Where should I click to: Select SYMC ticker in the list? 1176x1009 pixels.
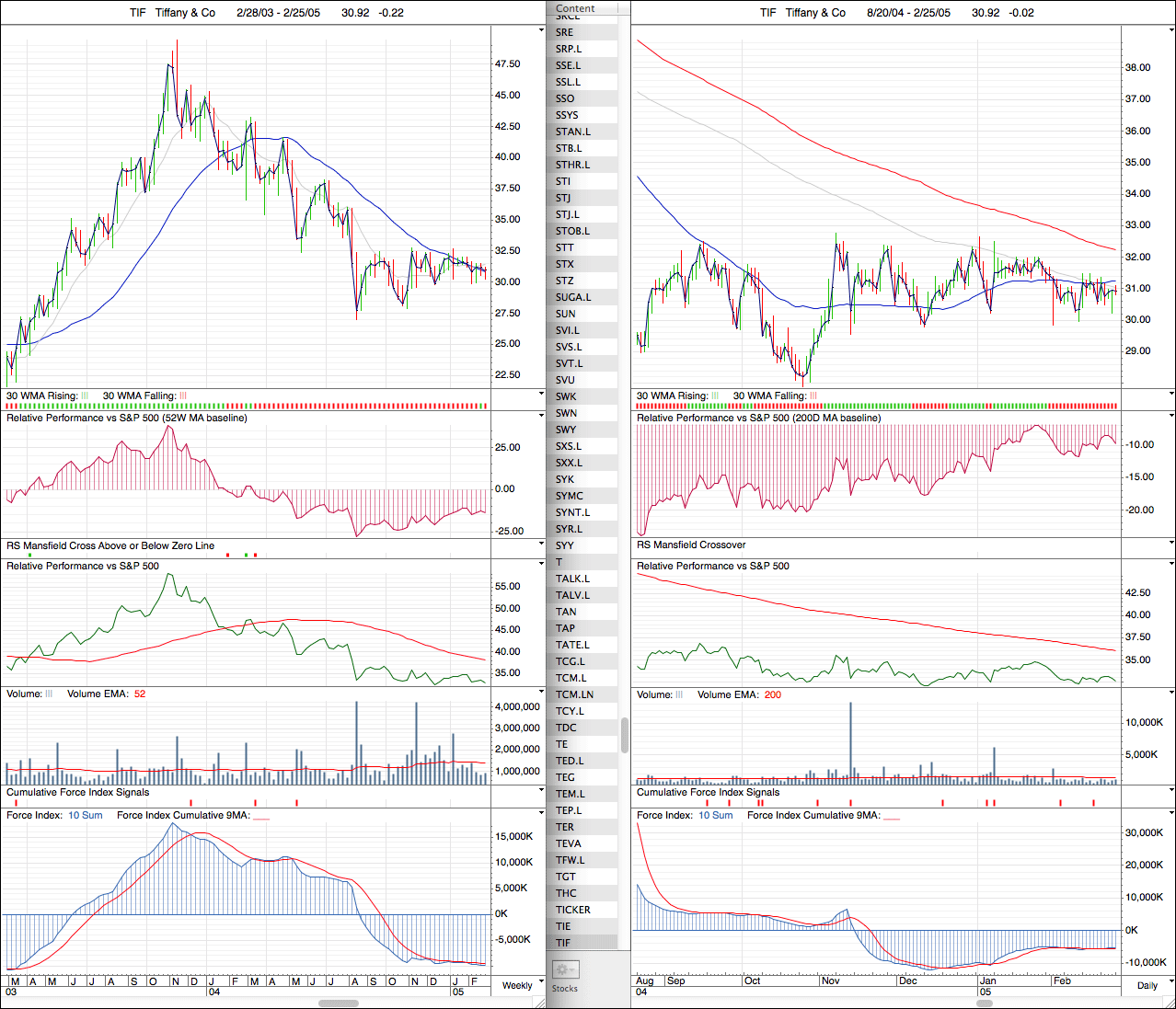(569, 496)
